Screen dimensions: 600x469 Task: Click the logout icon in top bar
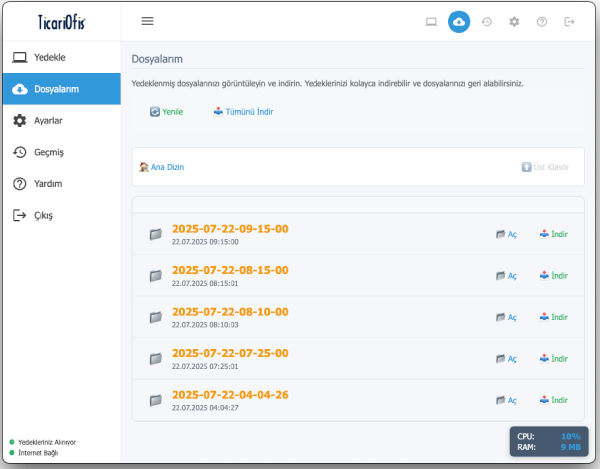point(570,21)
